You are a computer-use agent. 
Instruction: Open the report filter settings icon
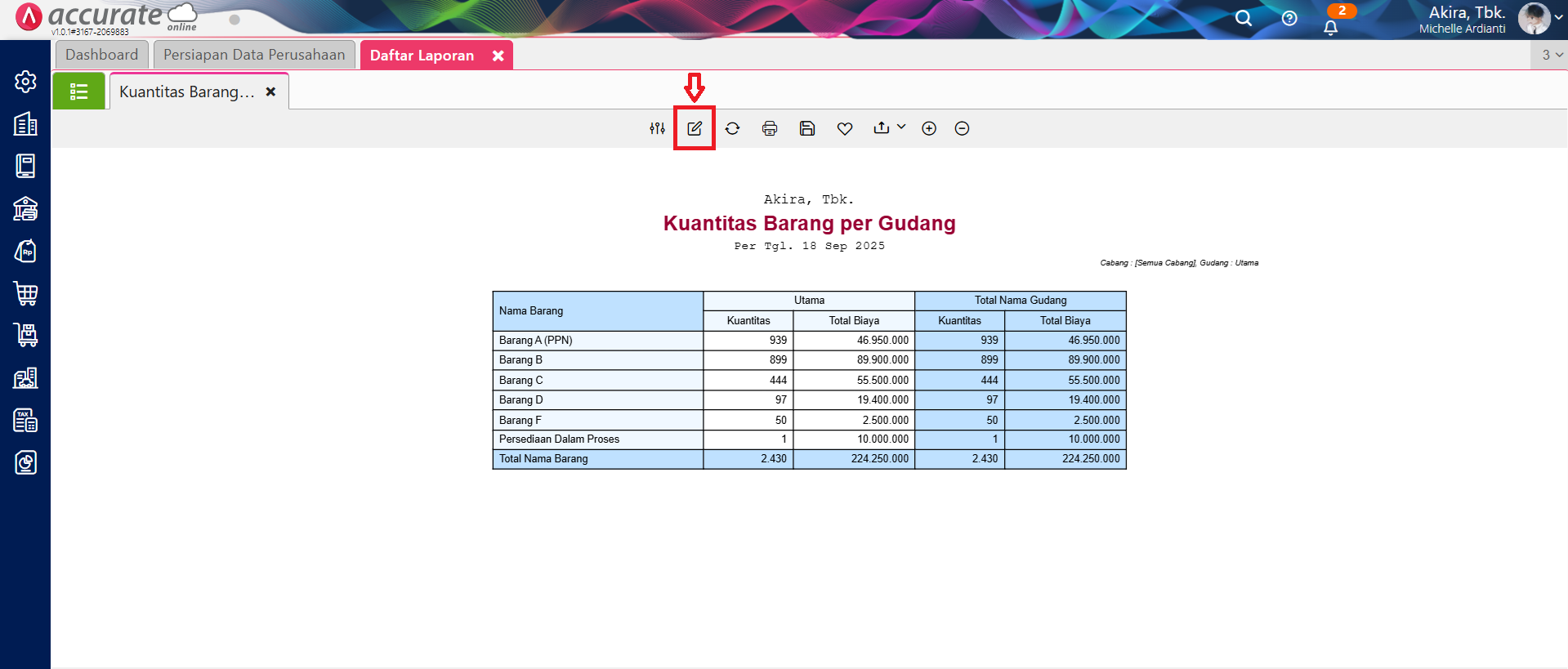tap(657, 128)
